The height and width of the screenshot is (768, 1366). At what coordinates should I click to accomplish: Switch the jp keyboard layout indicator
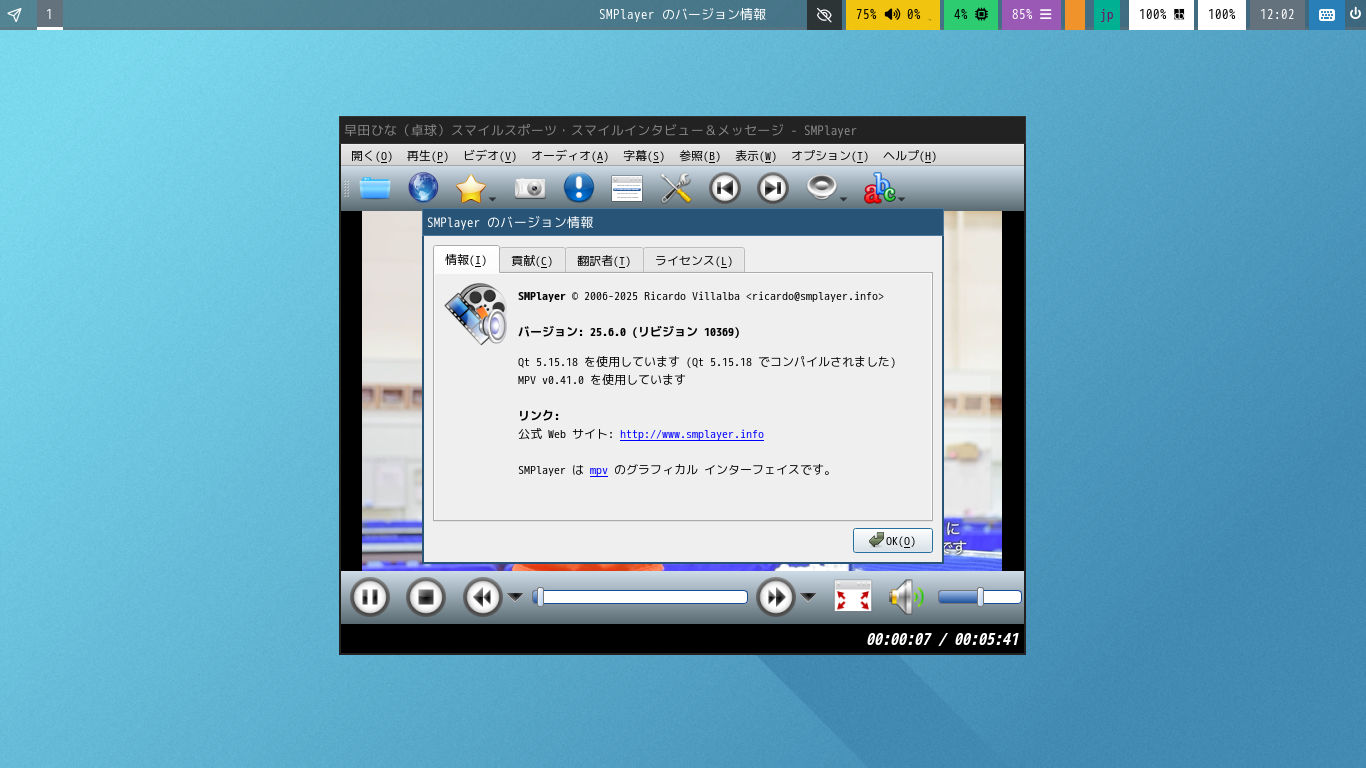(1107, 15)
